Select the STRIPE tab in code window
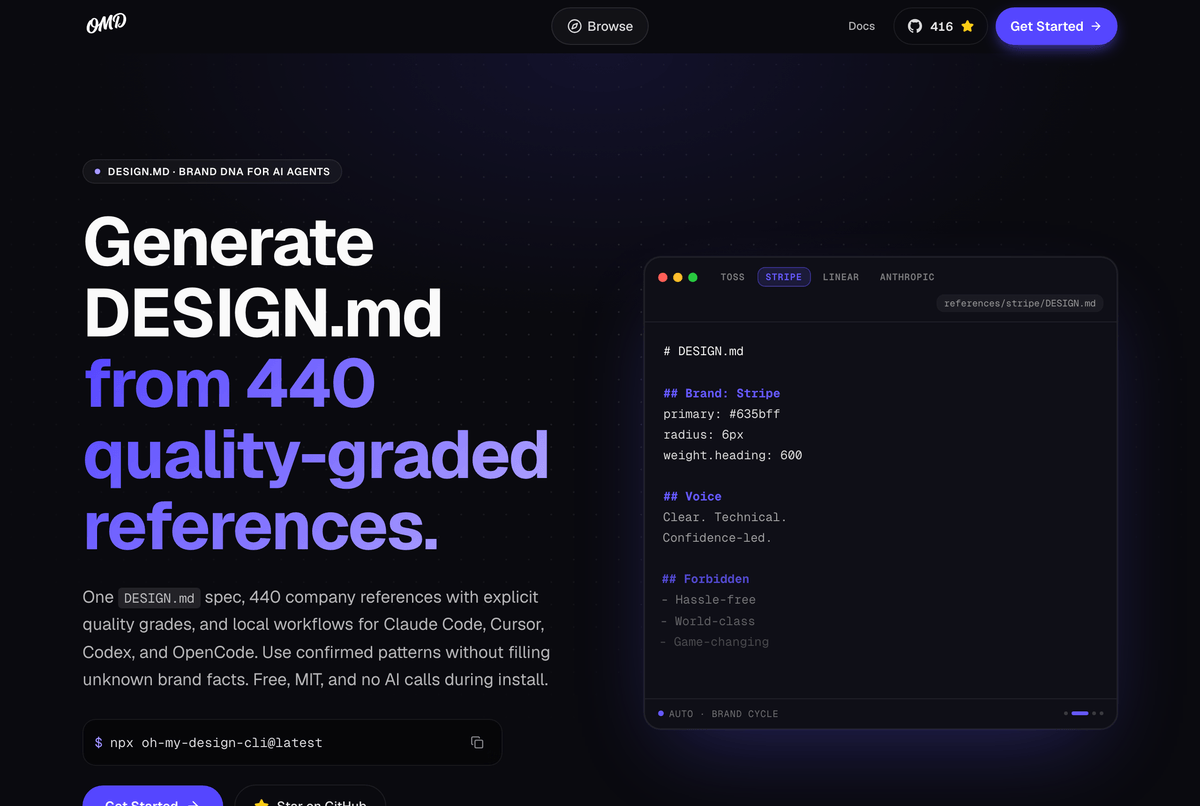Image resolution: width=1200 pixels, height=806 pixels. coord(784,277)
